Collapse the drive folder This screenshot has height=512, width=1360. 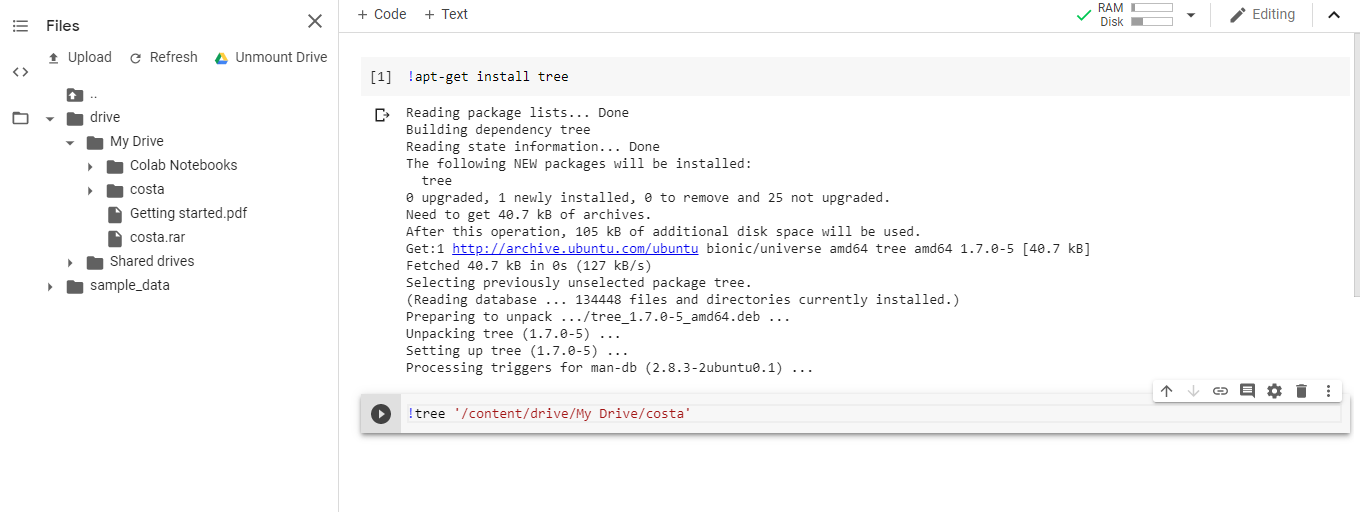[x=50, y=118]
